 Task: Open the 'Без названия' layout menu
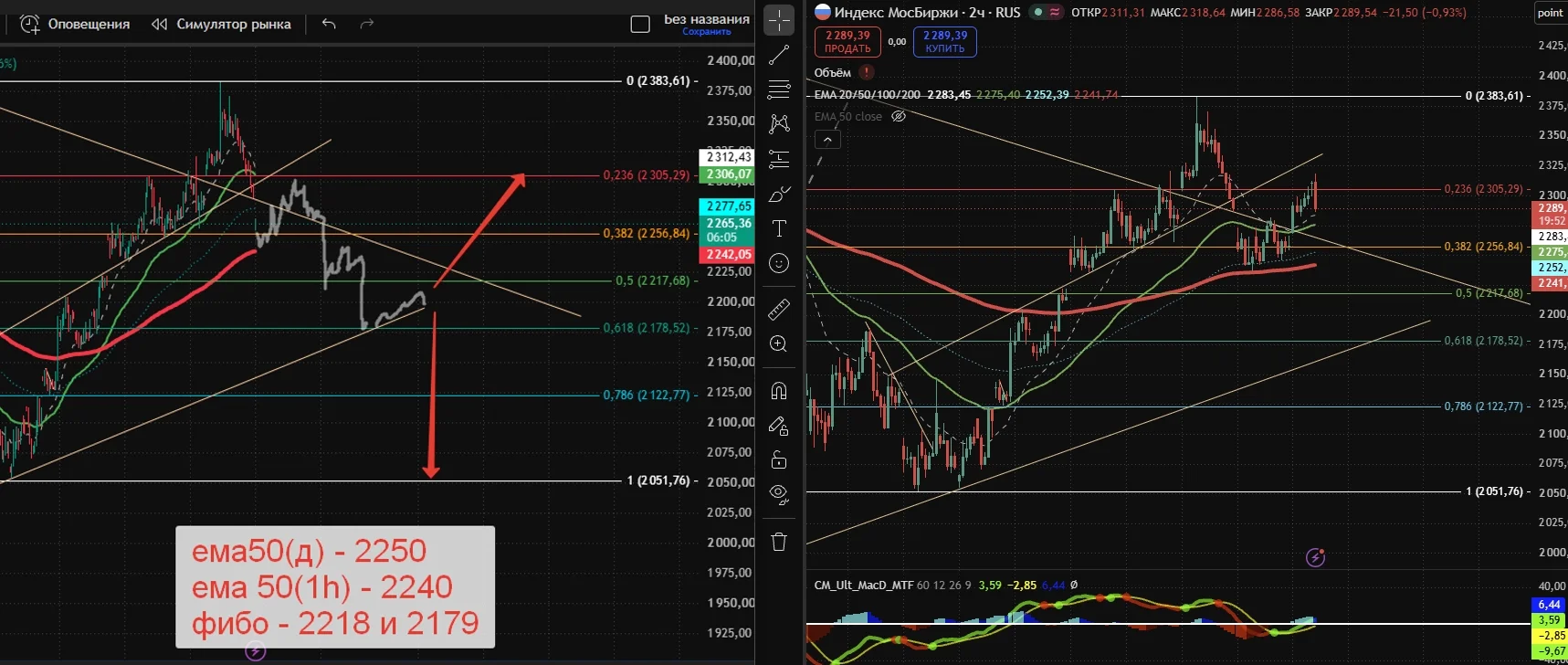(707, 18)
